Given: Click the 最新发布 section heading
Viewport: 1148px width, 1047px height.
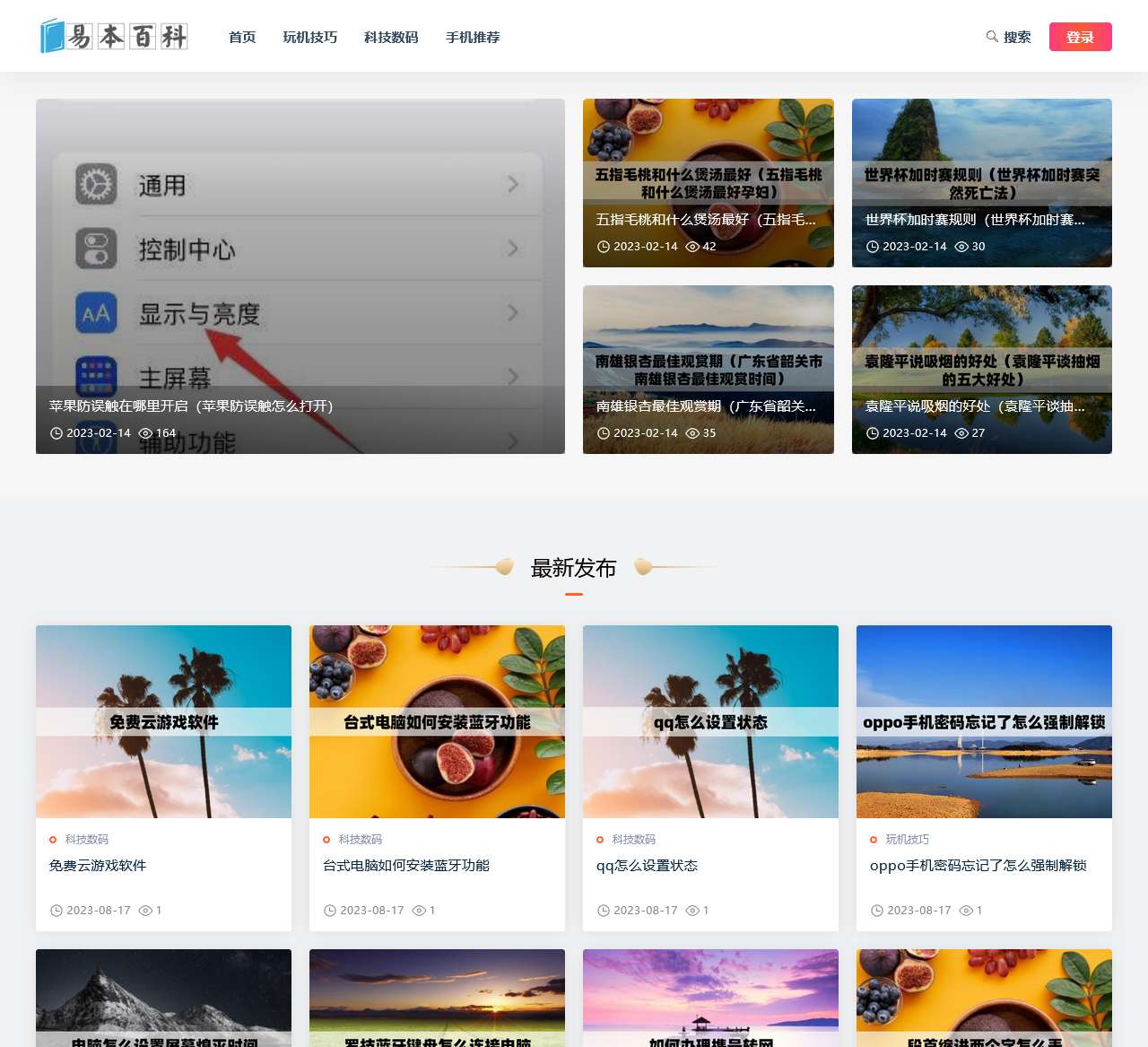Looking at the screenshot, I should coord(574,568).
